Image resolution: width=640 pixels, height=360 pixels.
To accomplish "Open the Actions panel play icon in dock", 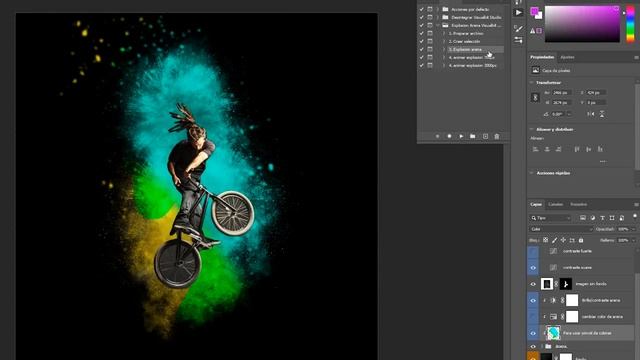I will [x=518, y=13].
